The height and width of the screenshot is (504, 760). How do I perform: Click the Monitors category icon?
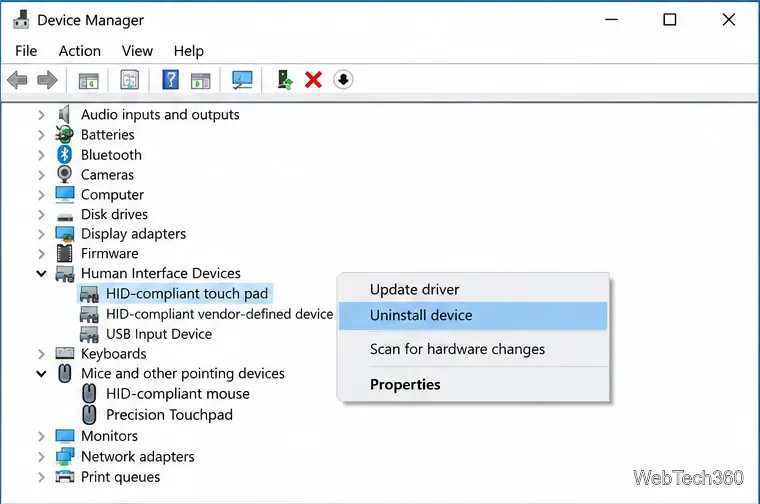click(64, 436)
